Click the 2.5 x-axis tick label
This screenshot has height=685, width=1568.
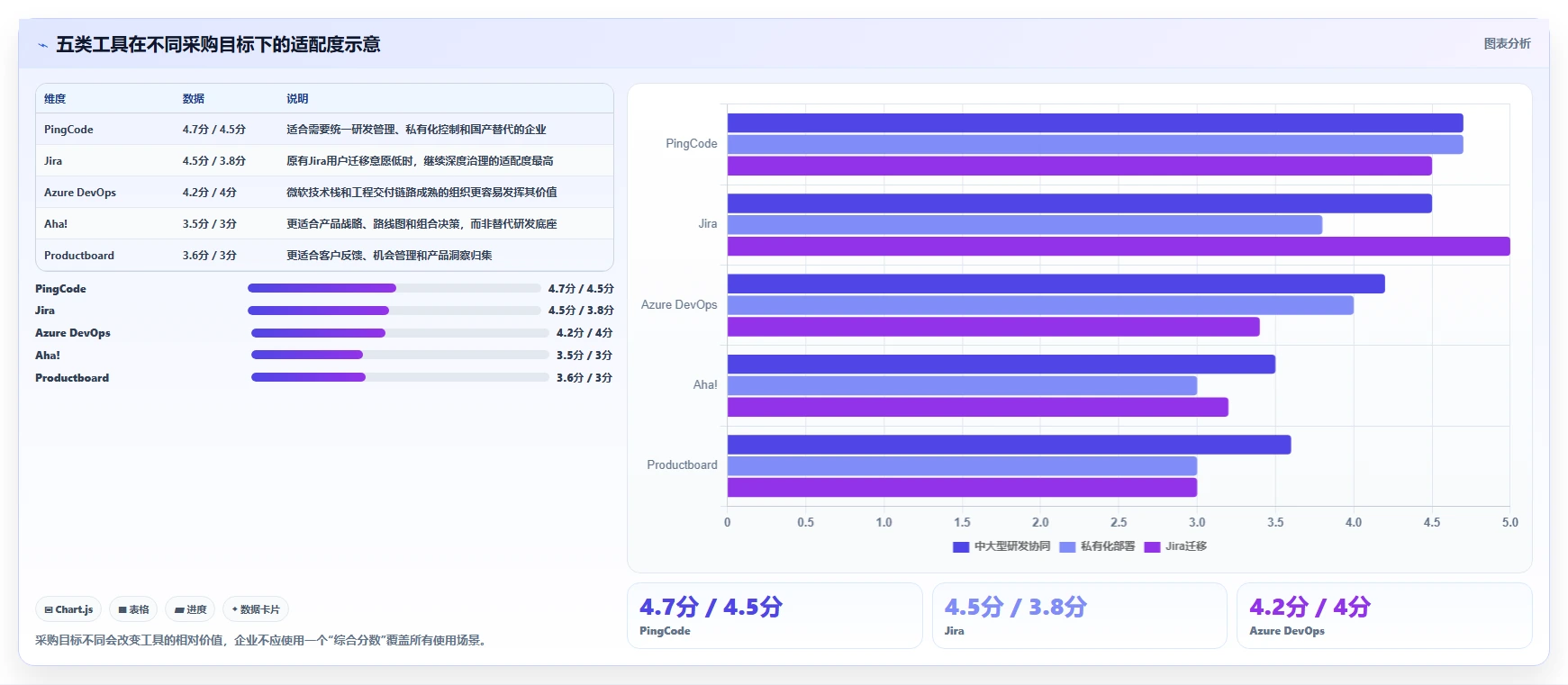(x=1119, y=522)
